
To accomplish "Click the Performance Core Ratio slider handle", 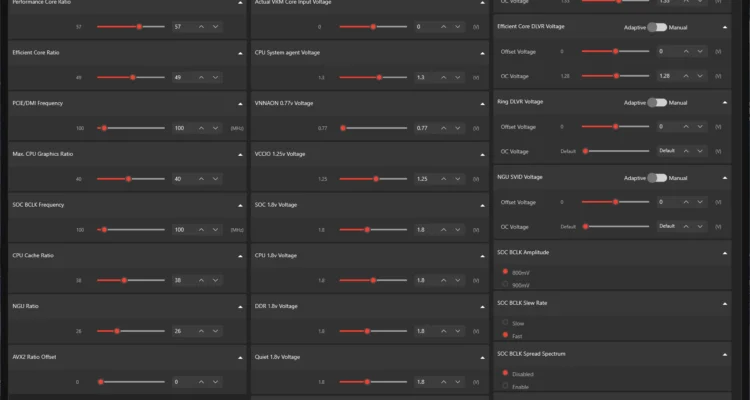I will coord(139,27).
